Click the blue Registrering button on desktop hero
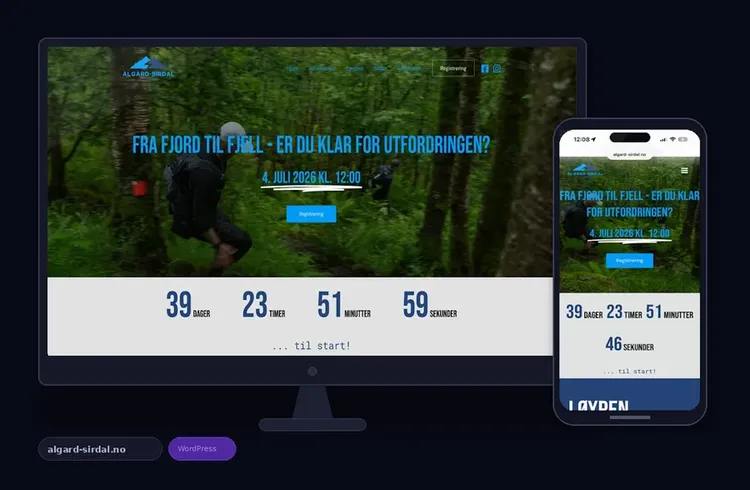Screen dimensions: 750x490 coord(311,214)
